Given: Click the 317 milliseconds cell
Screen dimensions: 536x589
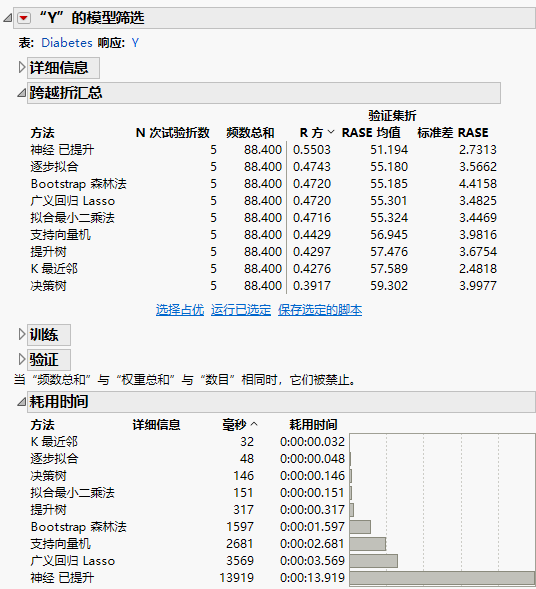Looking at the screenshot, I should pos(243,510).
